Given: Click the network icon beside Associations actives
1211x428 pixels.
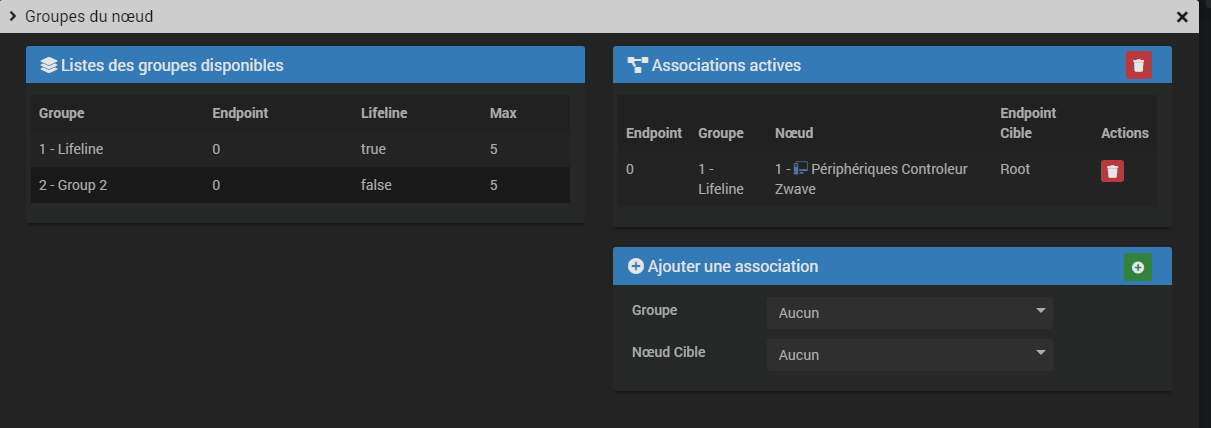Looking at the screenshot, I should coord(637,66).
